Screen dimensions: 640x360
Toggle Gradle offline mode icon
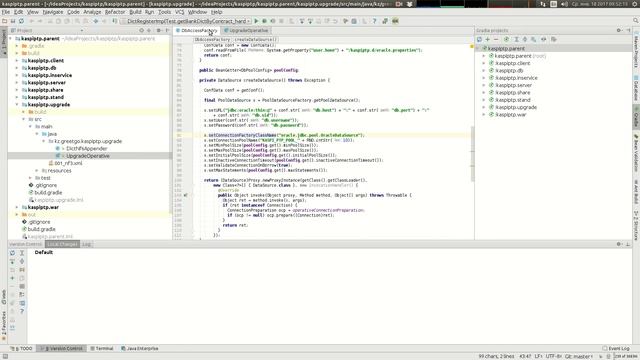[x=544, y=40]
